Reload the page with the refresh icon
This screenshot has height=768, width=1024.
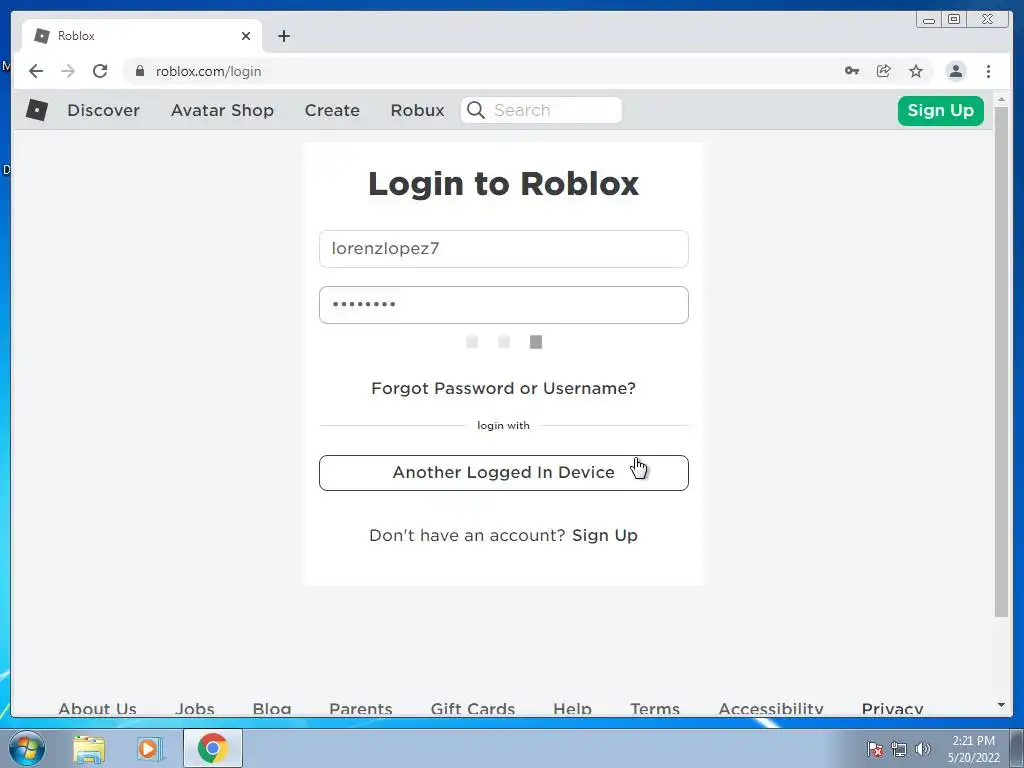(100, 71)
